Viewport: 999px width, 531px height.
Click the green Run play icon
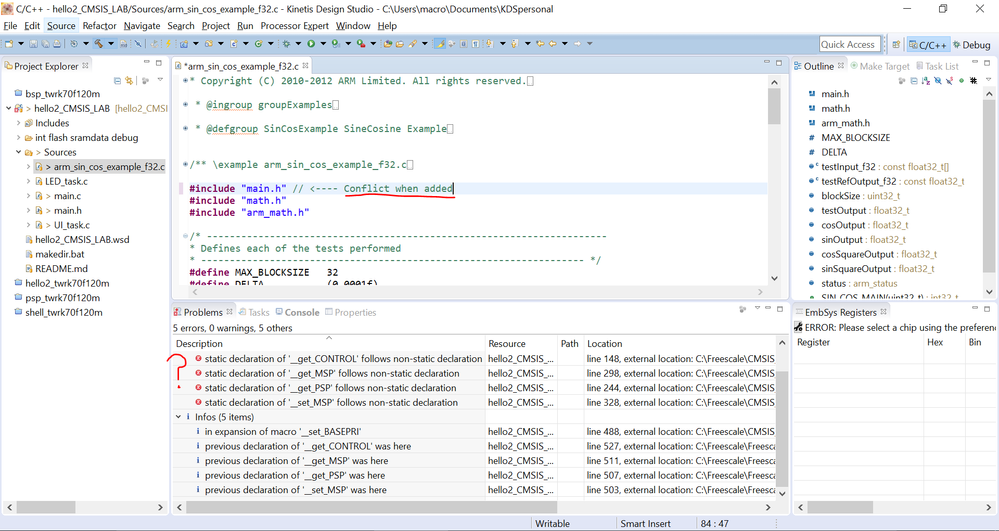(311, 44)
